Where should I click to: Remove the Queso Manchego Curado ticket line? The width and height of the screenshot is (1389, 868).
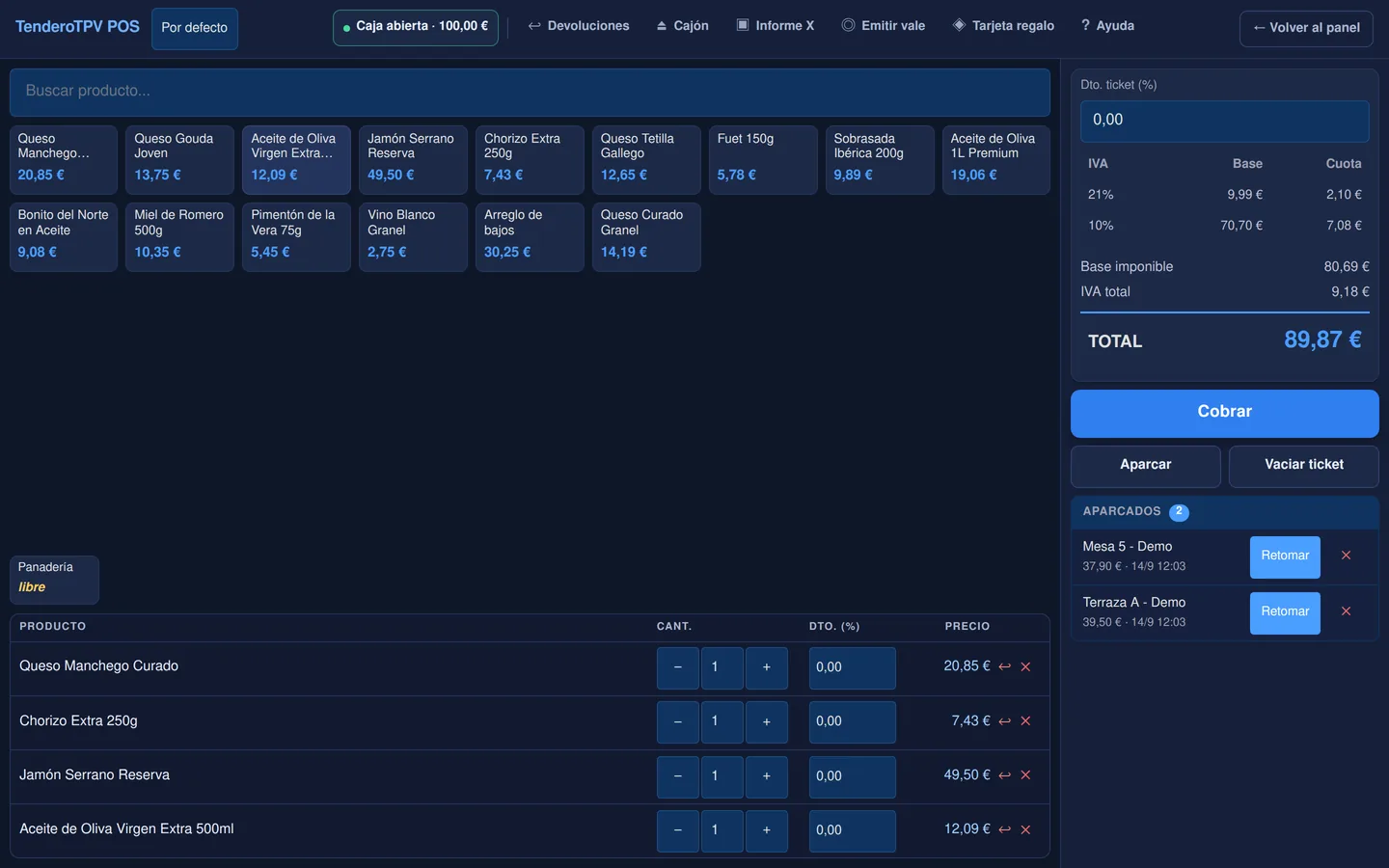tap(1025, 666)
